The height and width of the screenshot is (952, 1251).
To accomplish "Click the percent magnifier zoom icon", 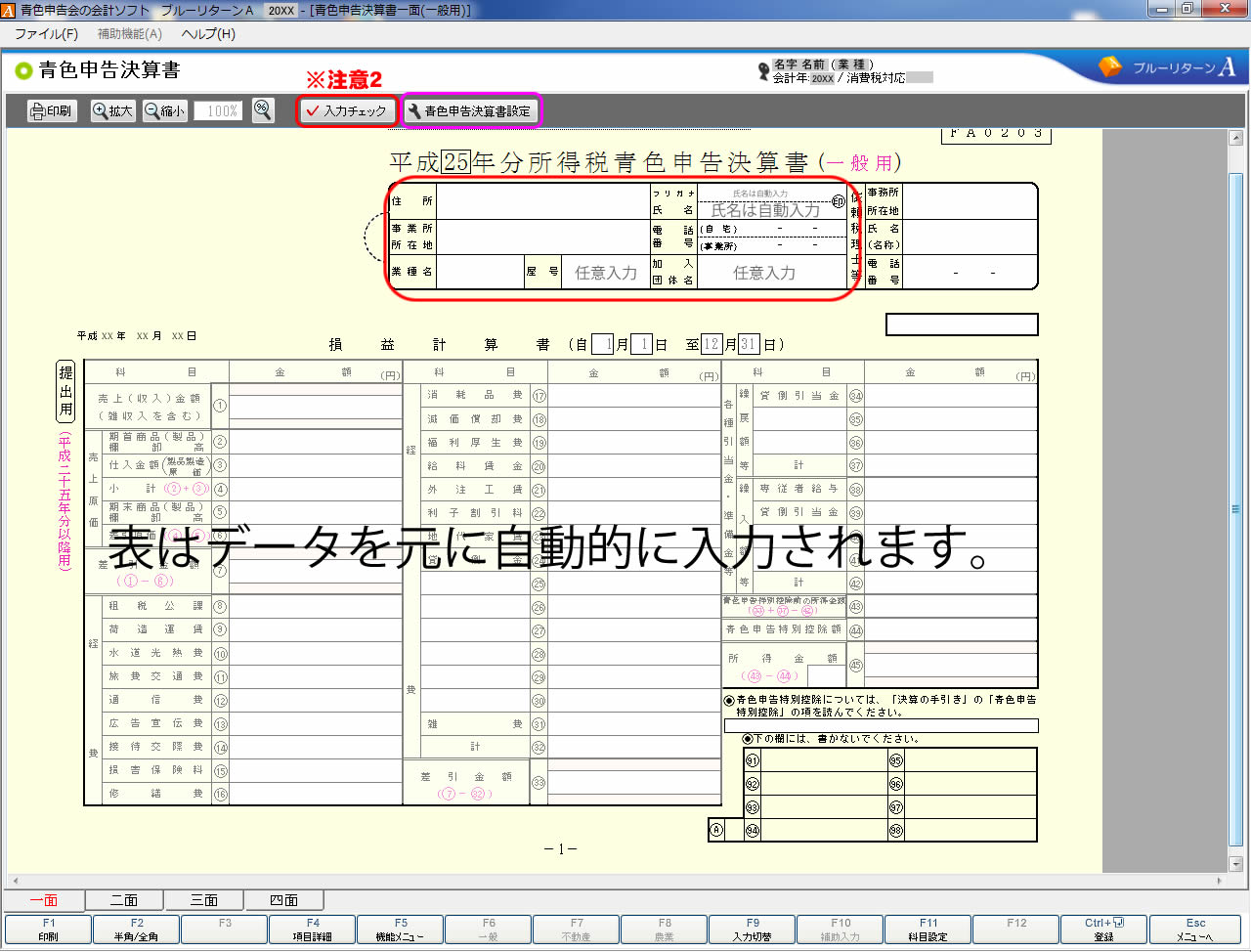I will 263,110.
